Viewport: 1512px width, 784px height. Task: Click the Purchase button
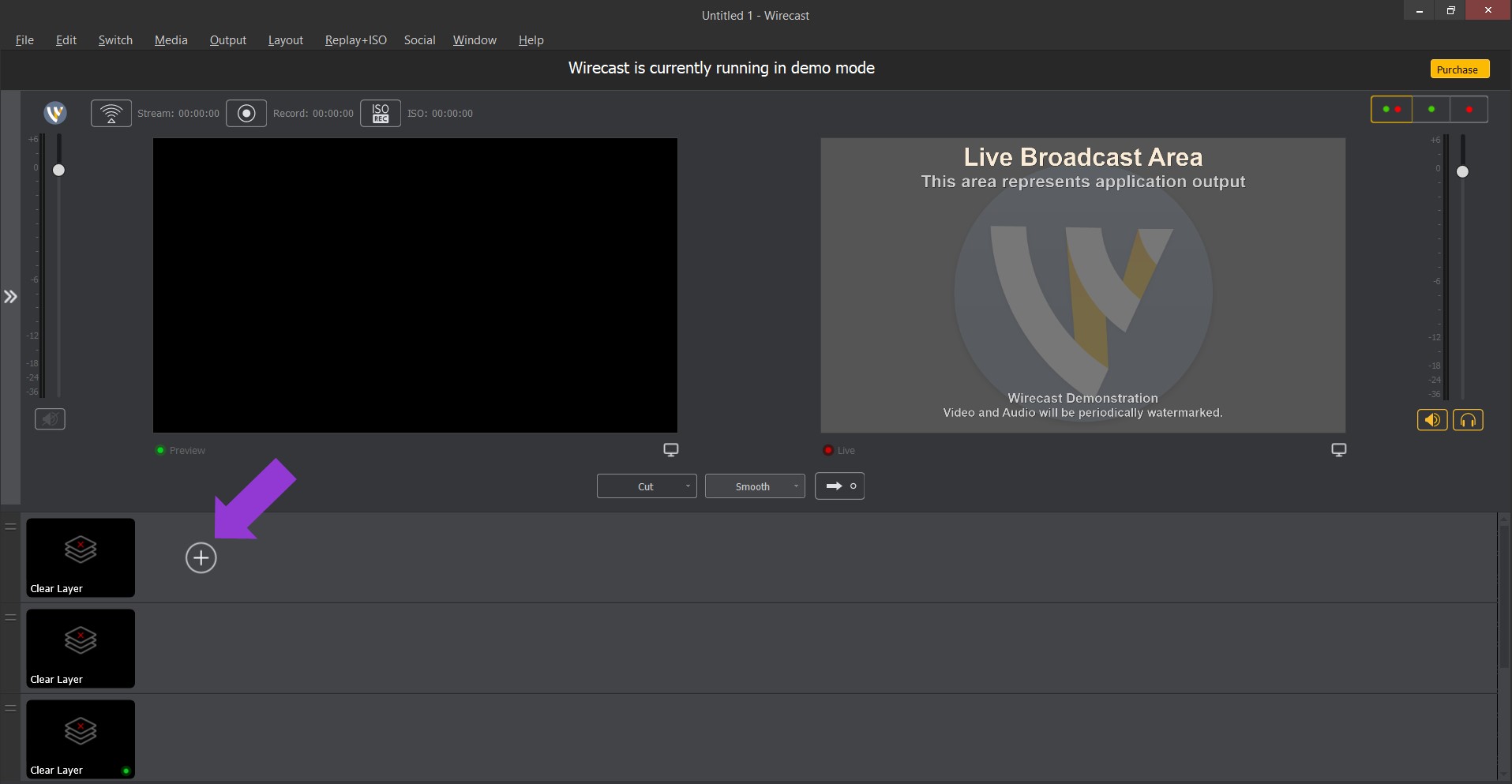[x=1459, y=69]
